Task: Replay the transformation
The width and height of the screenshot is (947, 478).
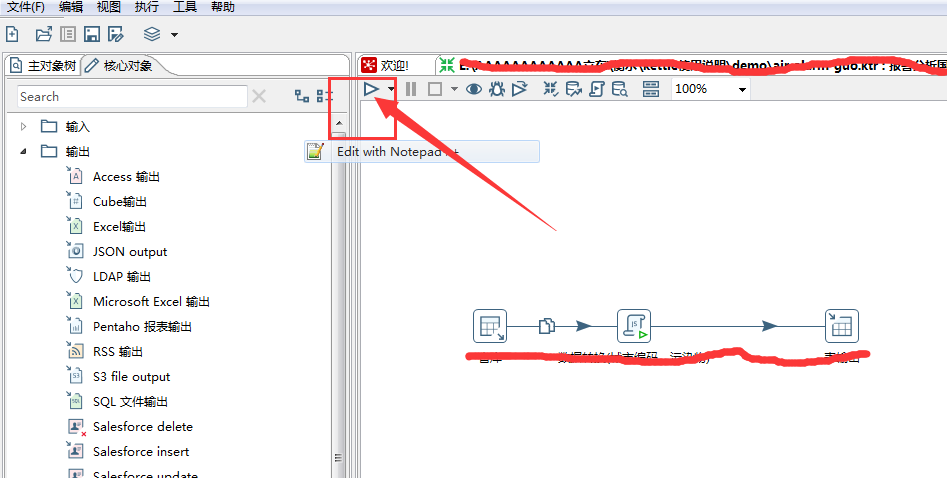Action: click(x=519, y=89)
